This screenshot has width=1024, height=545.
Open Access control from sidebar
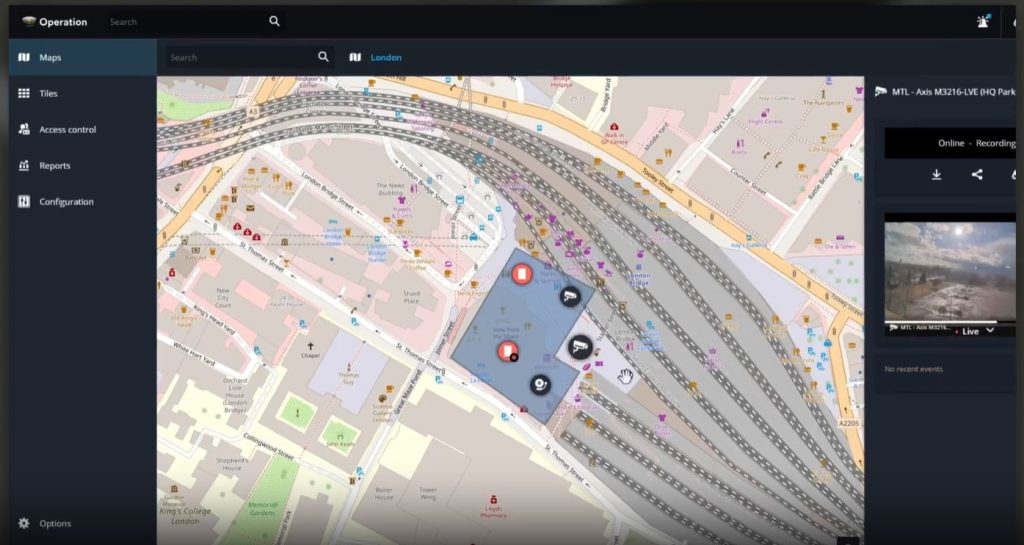coord(67,130)
